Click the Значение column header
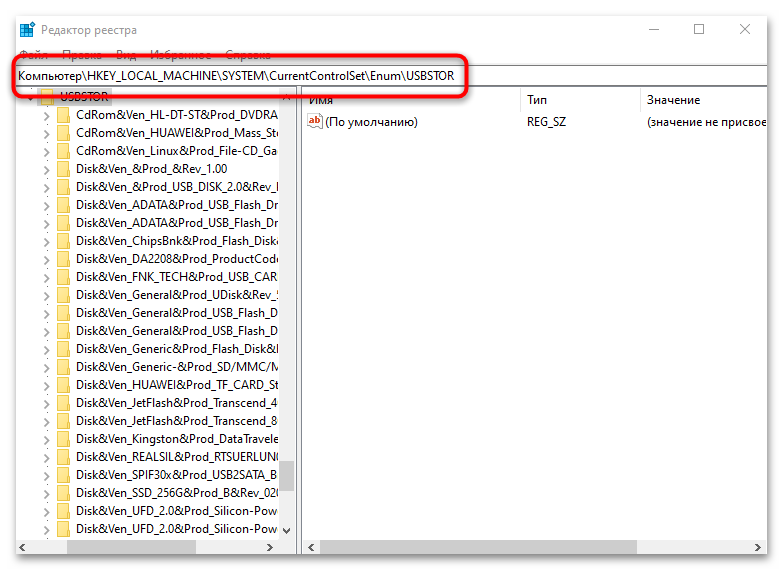Screen dimensions: 783x570 (x=673, y=100)
